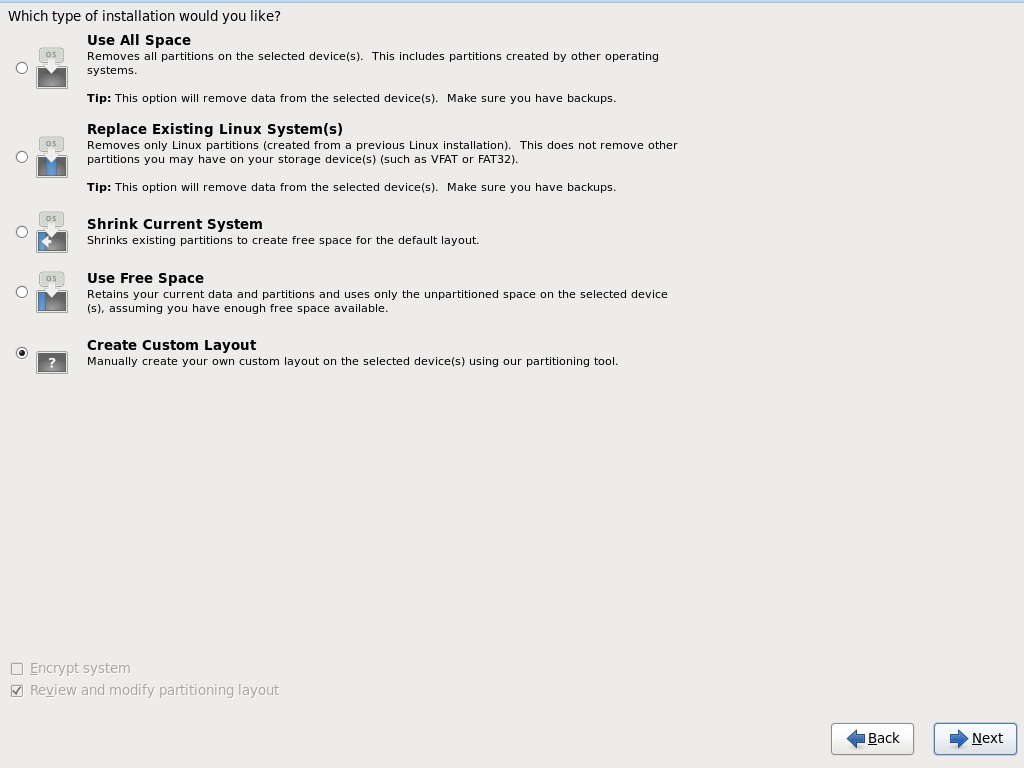Click Review and modify partitioning layout label
The height and width of the screenshot is (768, 1024).
tap(154, 690)
